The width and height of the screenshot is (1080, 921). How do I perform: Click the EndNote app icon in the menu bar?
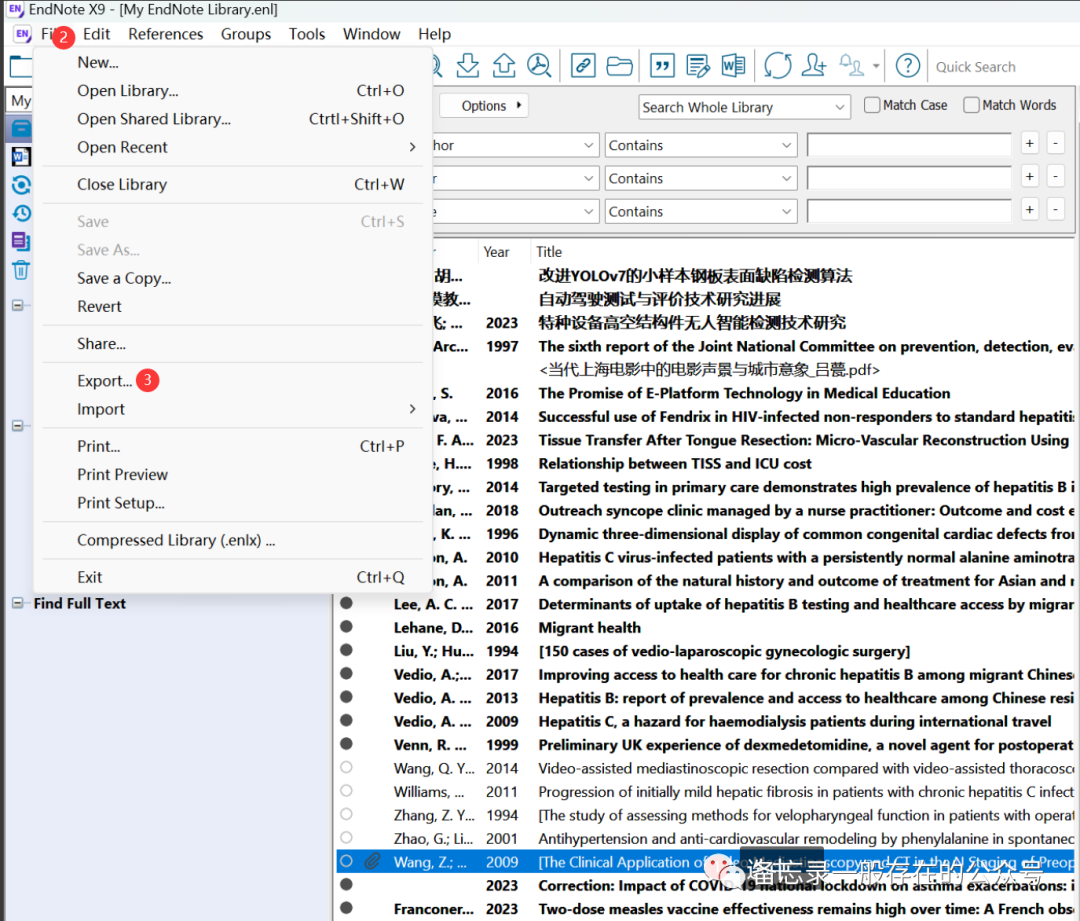22,34
